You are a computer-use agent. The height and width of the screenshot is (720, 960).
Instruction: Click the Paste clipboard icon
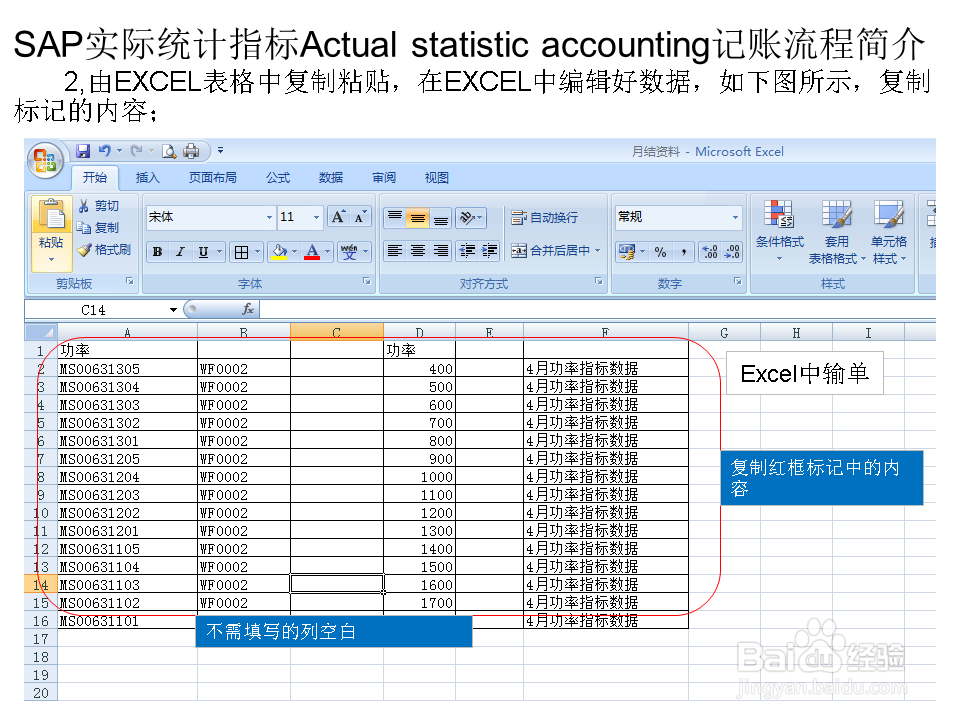pos(51,216)
